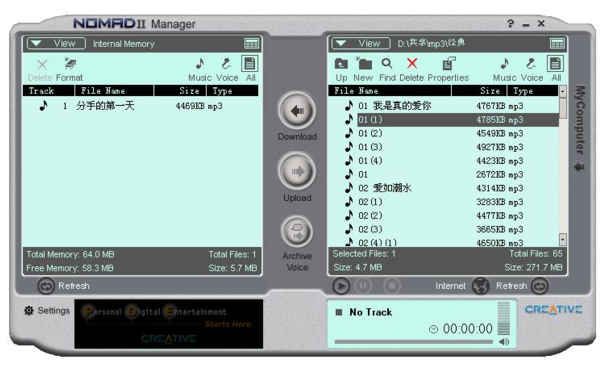Click red Delete icon in computer panel
The width and height of the screenshot is (600, 381).
(x=412, y=70)
